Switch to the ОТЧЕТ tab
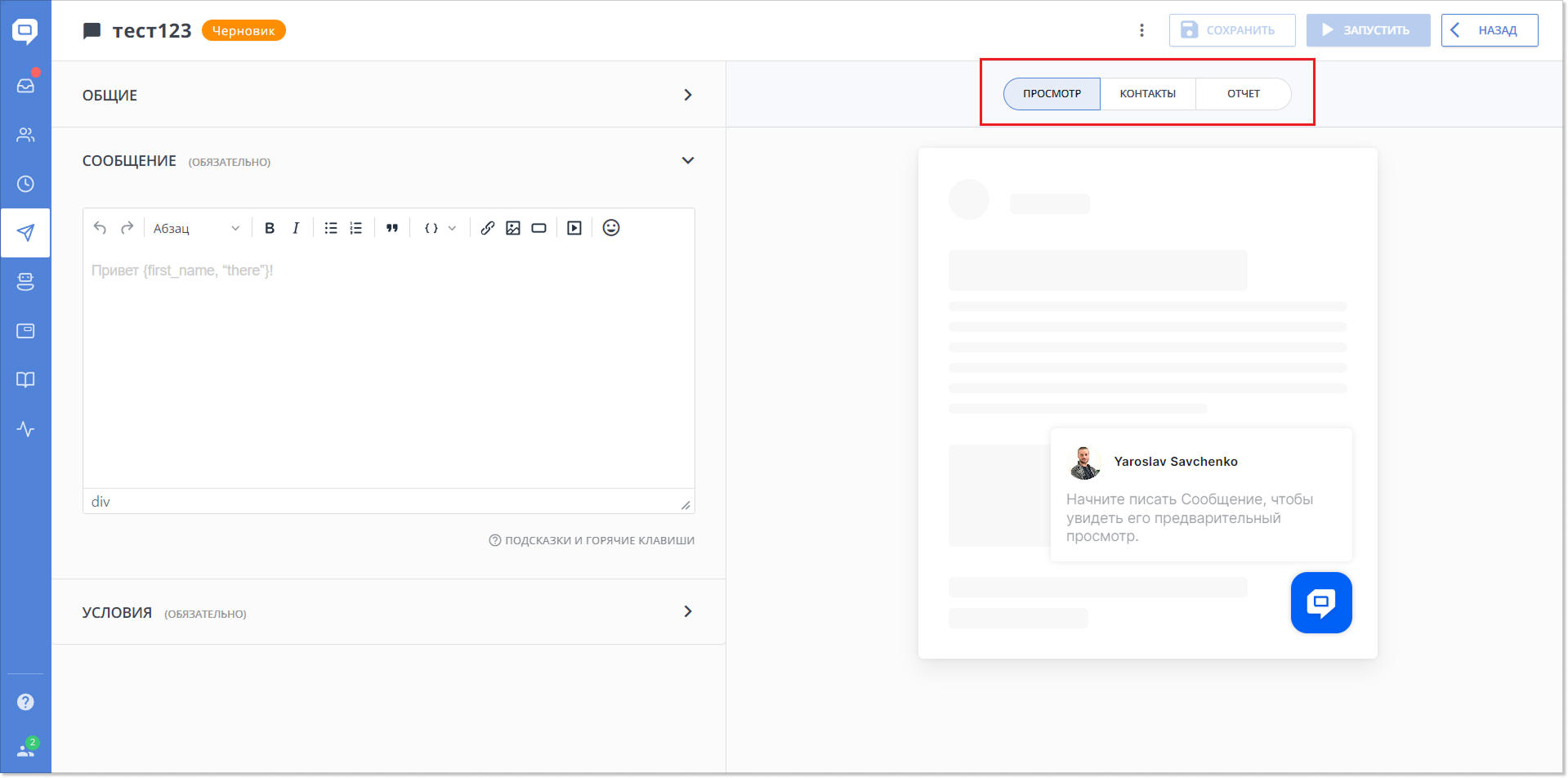The height and width of the screenshot is (778, 1568). tap(1243, 94)
